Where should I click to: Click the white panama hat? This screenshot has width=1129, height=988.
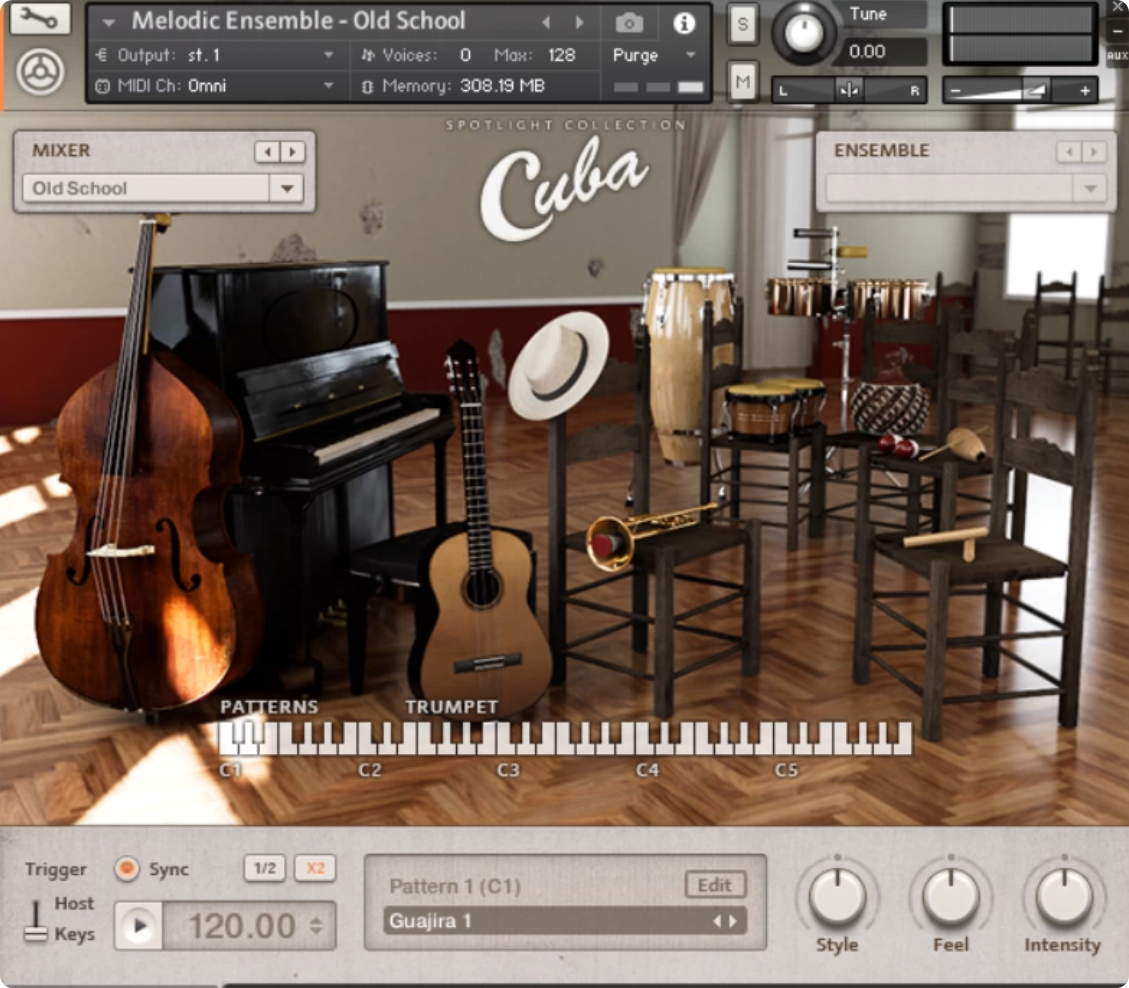click(x=558, y=366)
